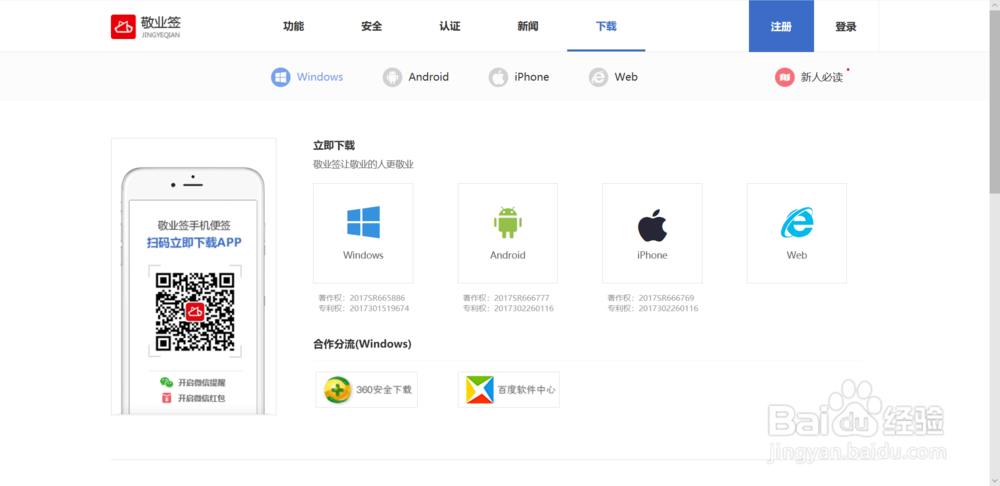Click 开启微信红包 text on phone mockup
This screenshot has height=486, width=1000.
(x=202, y=399)
